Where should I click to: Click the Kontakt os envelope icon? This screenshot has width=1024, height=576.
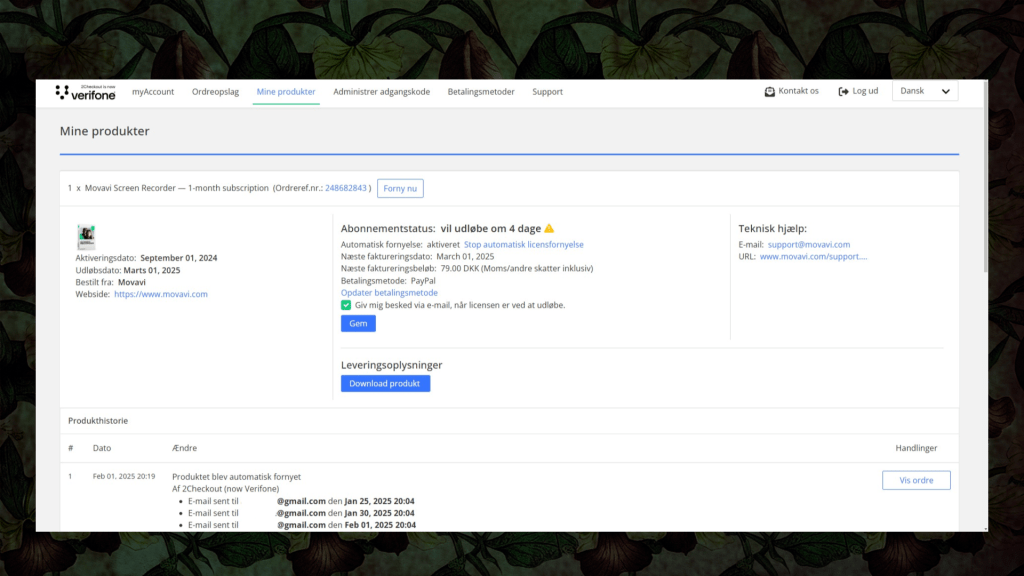[x=769, y=91]
